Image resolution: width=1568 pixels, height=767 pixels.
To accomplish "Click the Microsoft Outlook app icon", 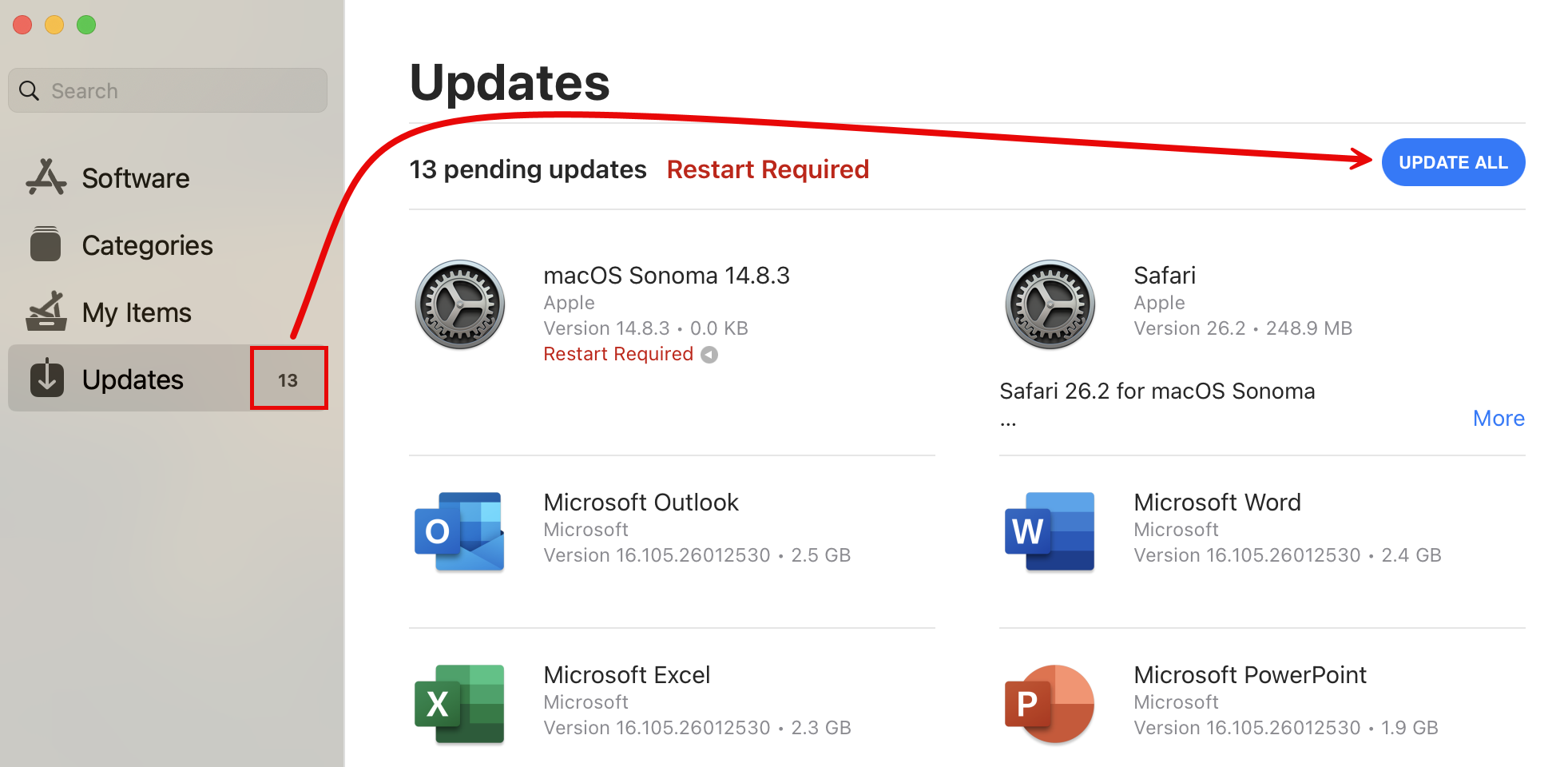I will tap(459, 531).
